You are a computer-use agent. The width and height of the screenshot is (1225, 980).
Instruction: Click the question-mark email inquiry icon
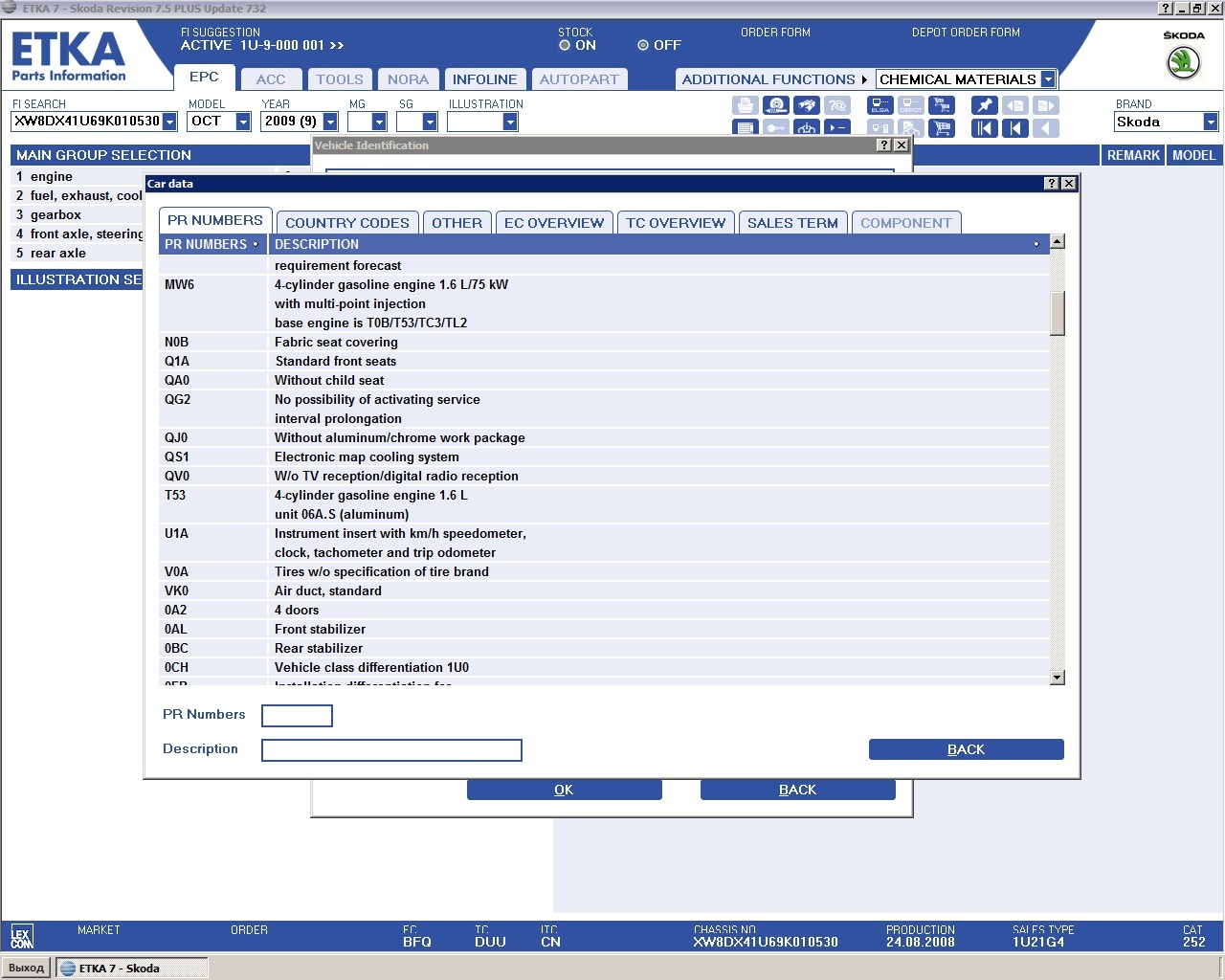[837, 105]
